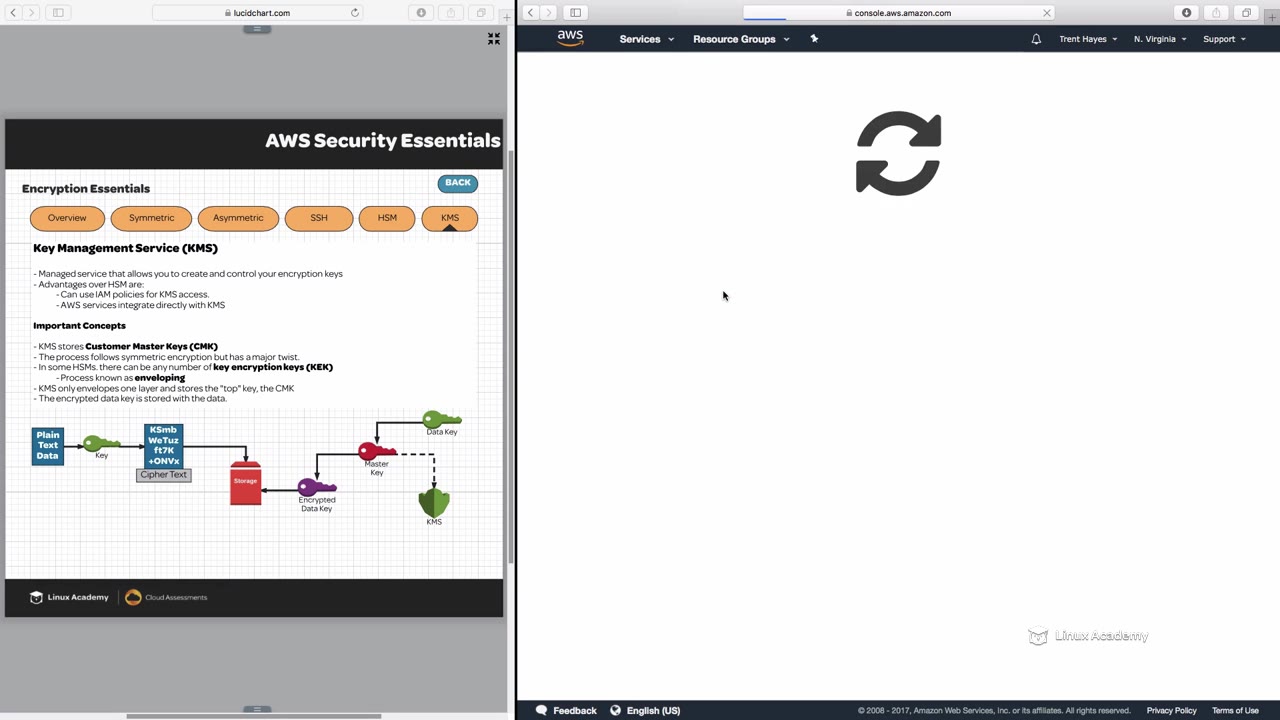Image resolution: width=1280 pixels, height=720 pixels.
Task: Click the Feedback button in AWS footer
Action: (566, 710)
